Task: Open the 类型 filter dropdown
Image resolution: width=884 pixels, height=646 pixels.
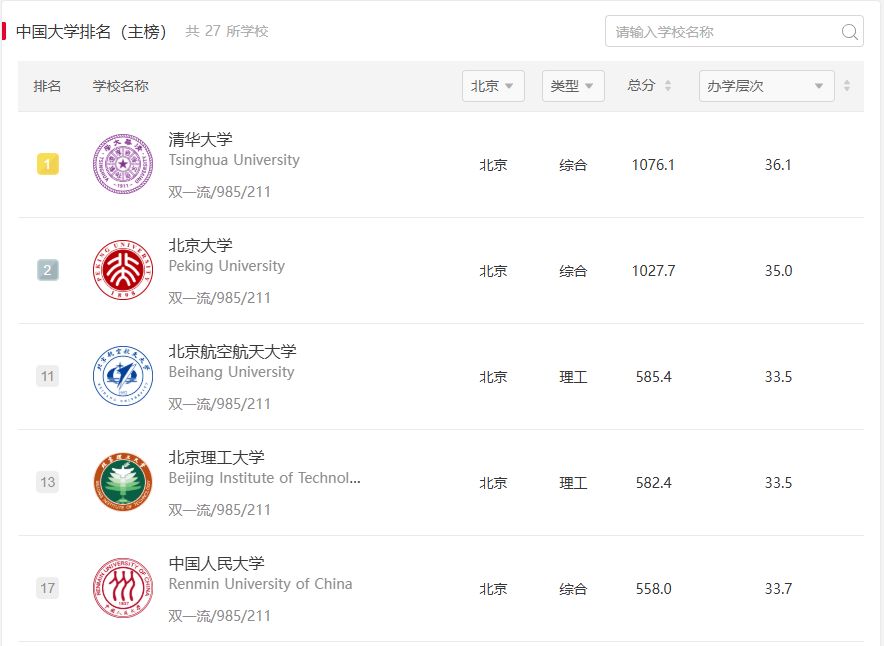Action: (573, 86)
